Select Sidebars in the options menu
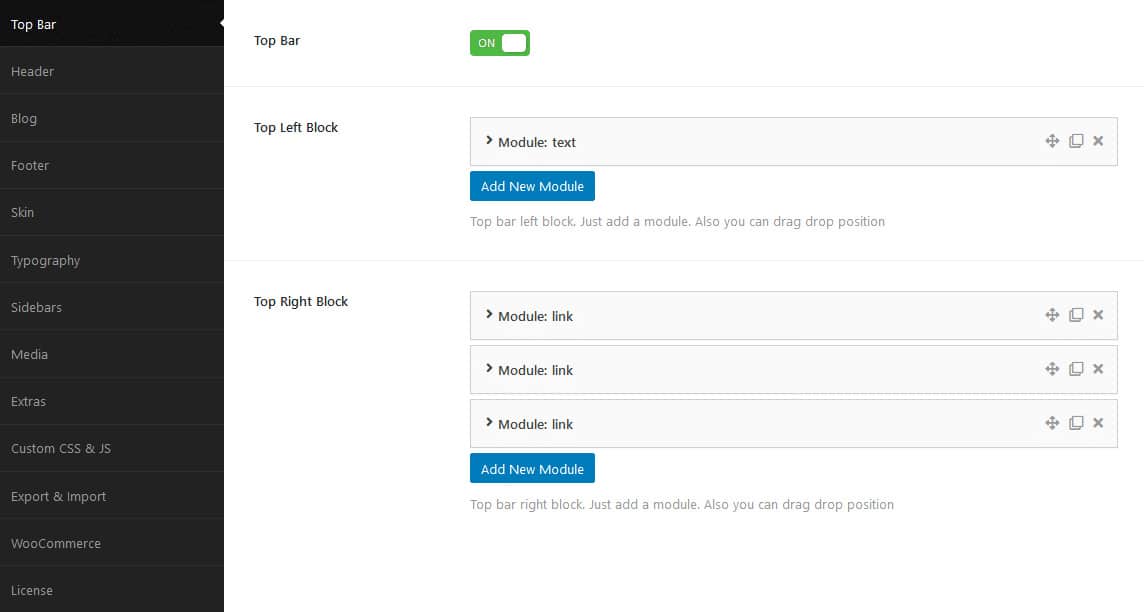 pos(112,307)
